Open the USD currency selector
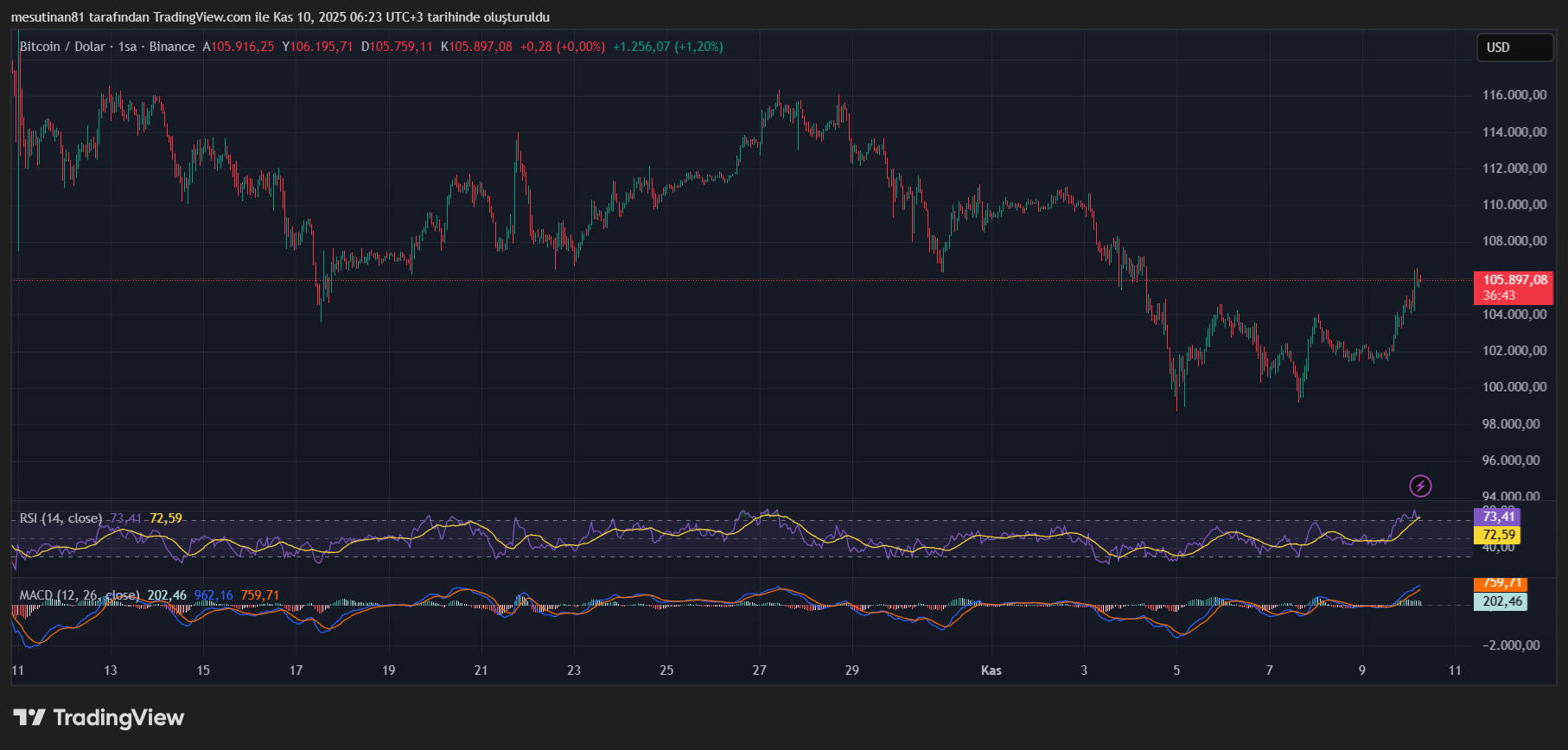This screenshot has height=750, width=1568. tap(1514, 48)
